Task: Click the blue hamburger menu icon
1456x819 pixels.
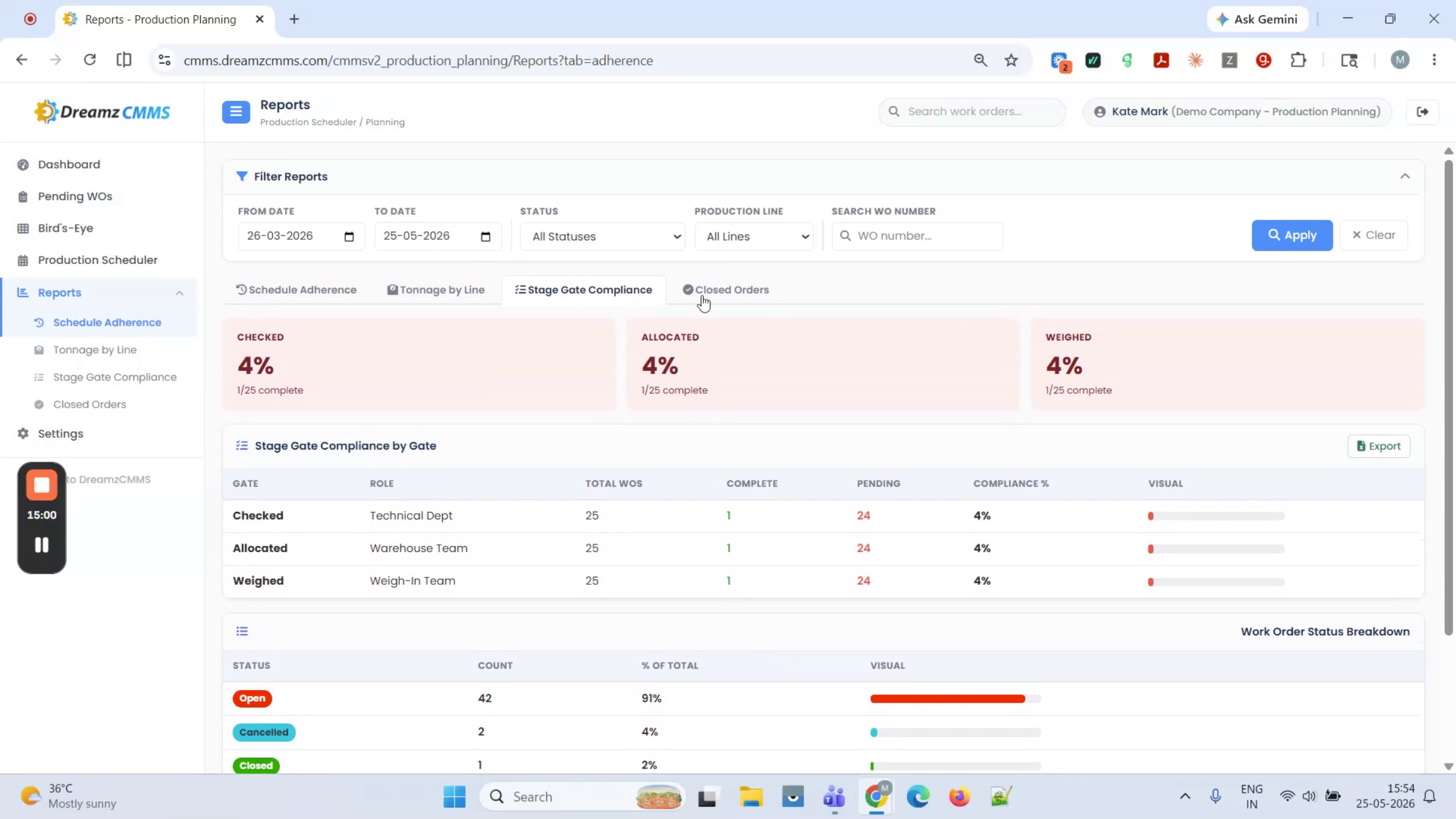Action: (236, 112)
